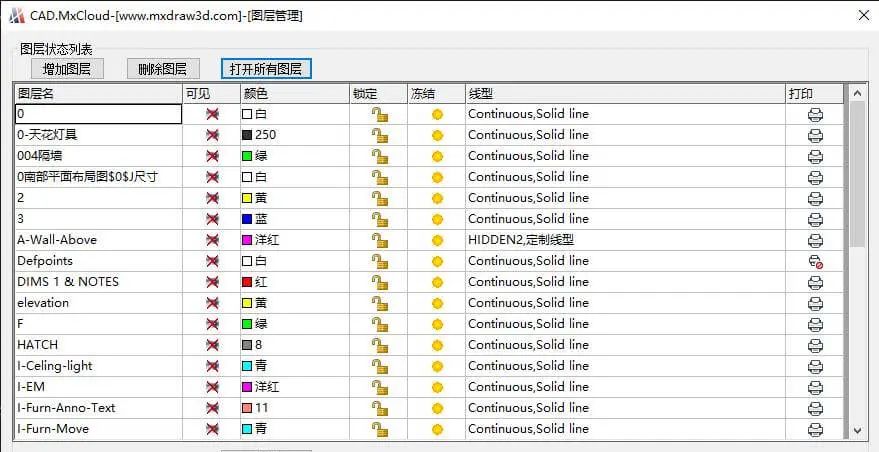Screen dimensions: 879x452
Task: Toggle freeze icon for I-Celing-light layer
Action: coord(437,366)
